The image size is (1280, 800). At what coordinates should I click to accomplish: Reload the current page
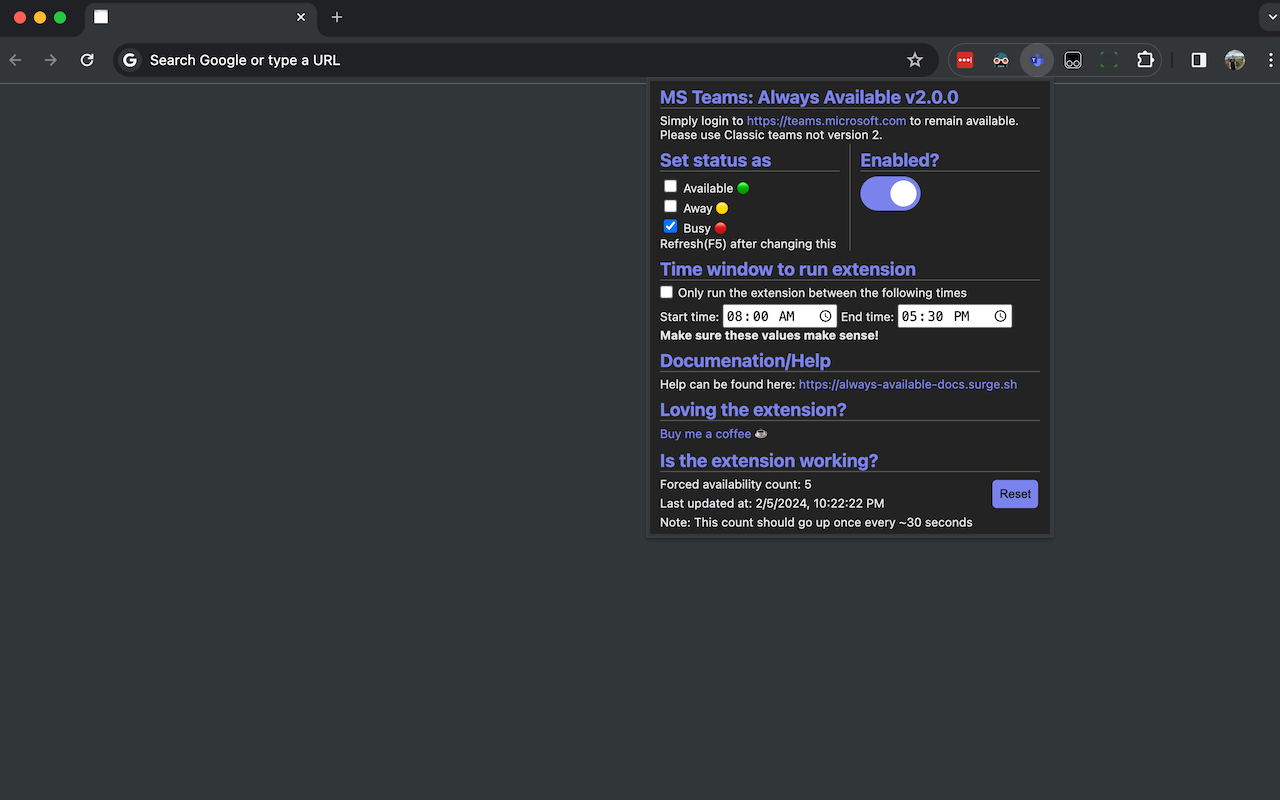[x=87, y=60]
